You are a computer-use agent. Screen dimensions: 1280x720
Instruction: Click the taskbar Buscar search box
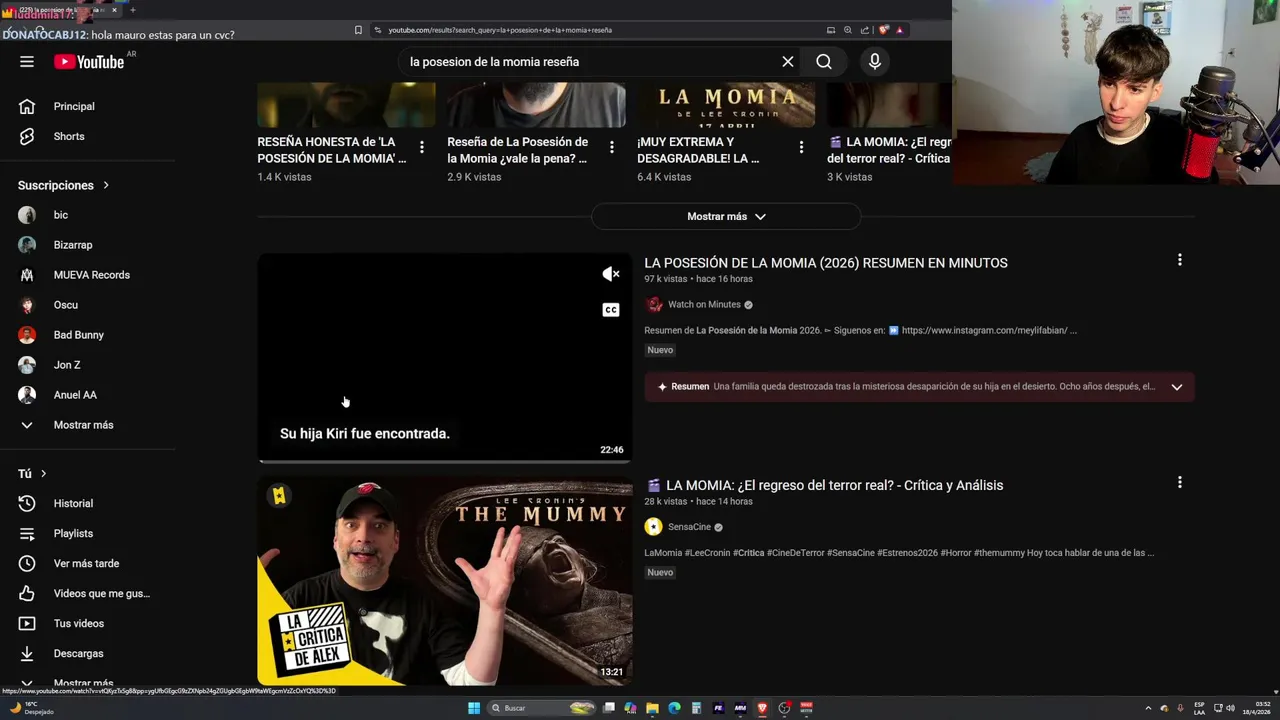tap(540, 708)
